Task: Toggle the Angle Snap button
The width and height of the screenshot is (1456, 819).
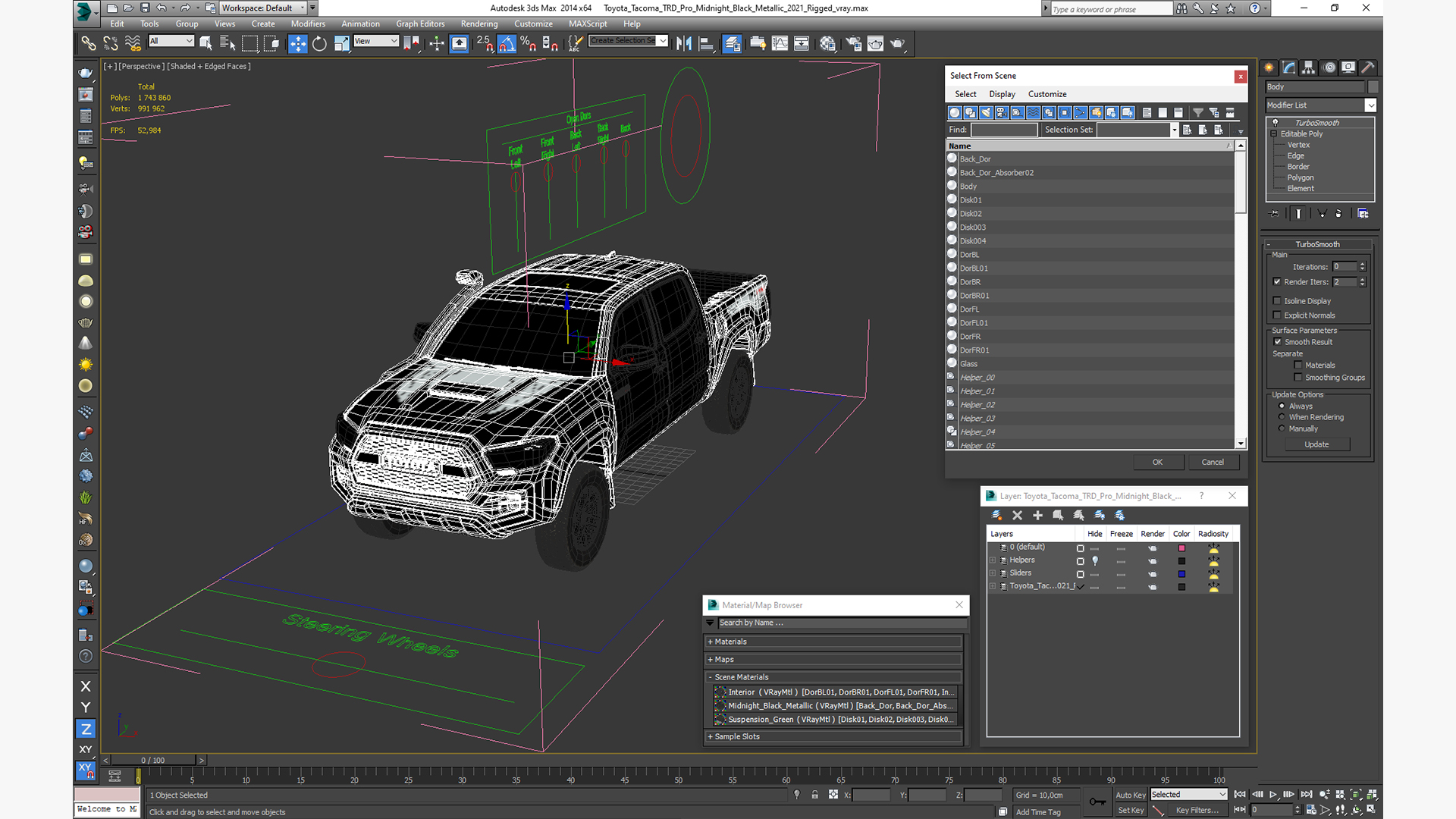Action: pyautogui.click(x=507, y=43)
